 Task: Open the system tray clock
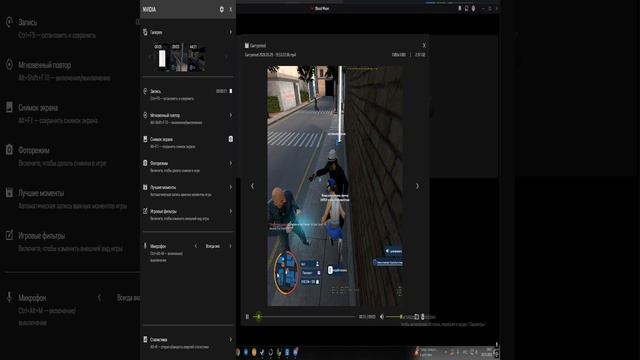[x=487, y=352]
